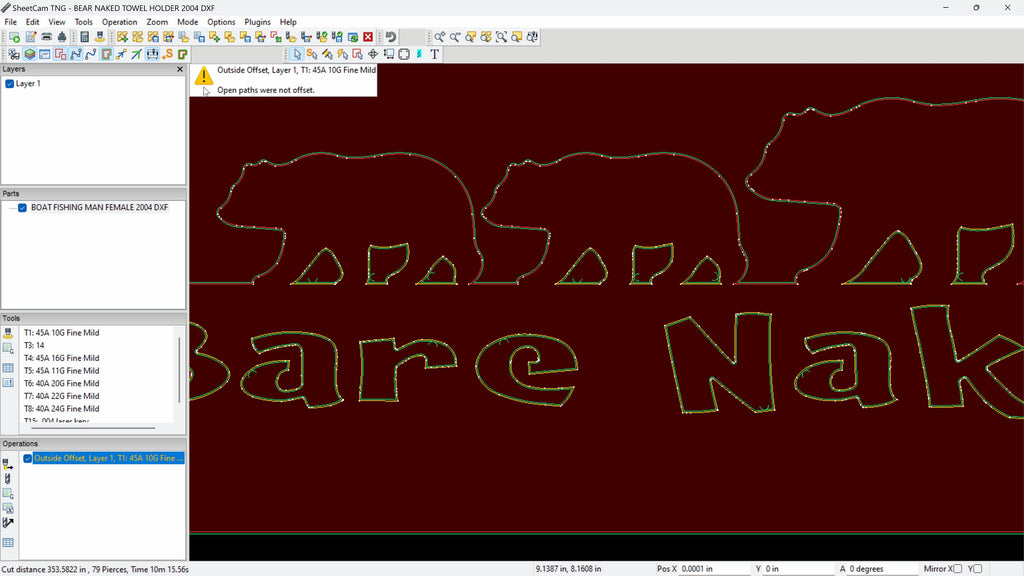Open the Zoom menu

tap(157, 22)
